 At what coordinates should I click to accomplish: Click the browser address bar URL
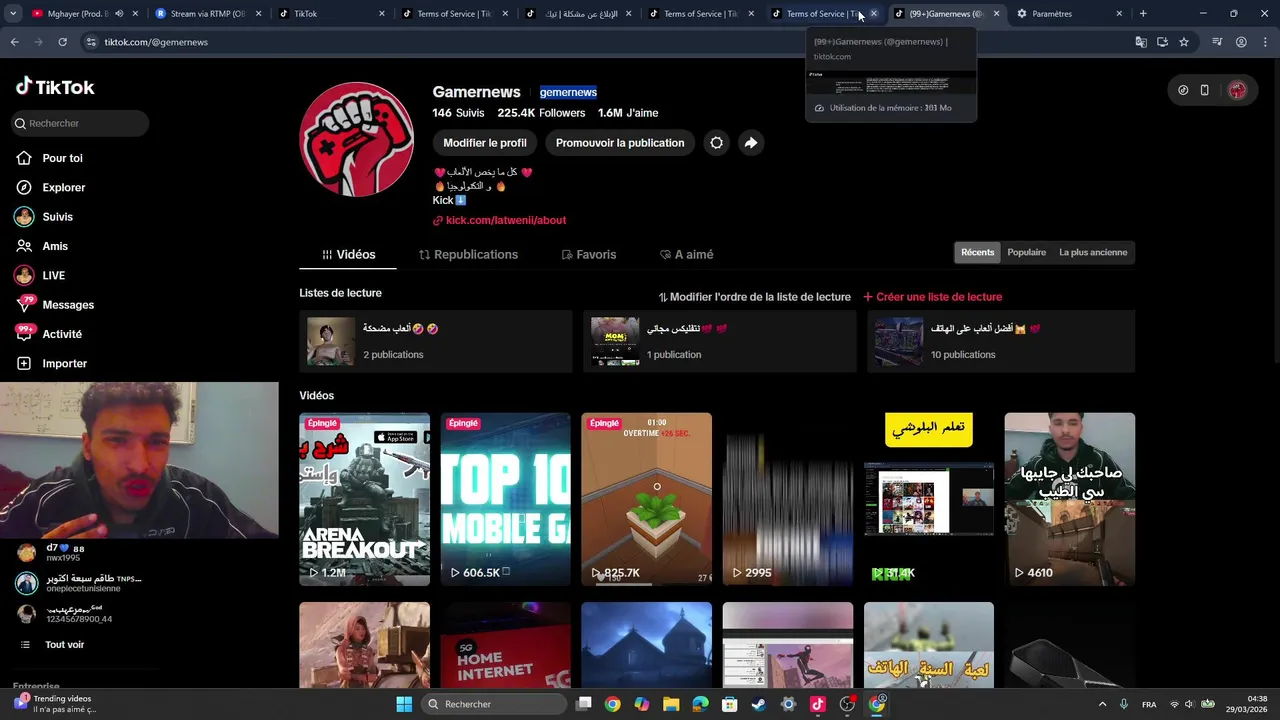tap(155, 42)
